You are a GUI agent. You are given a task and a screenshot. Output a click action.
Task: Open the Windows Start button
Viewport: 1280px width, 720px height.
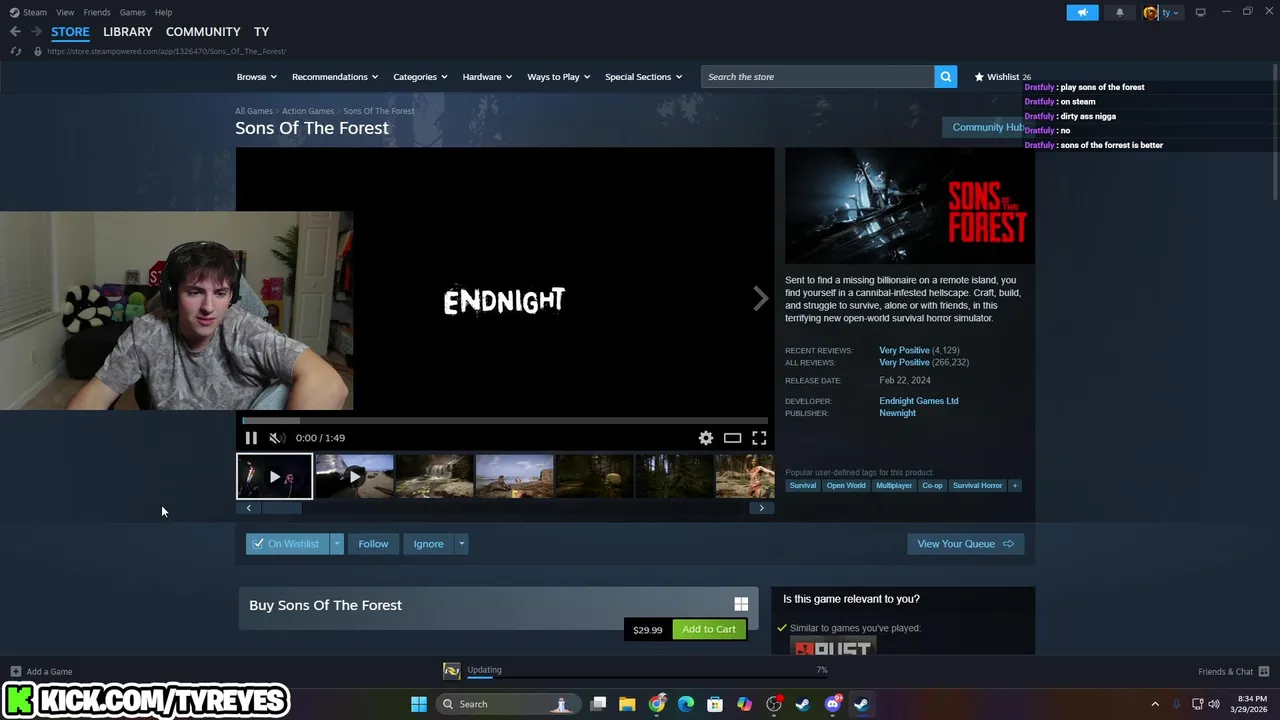tap(419, 704)
